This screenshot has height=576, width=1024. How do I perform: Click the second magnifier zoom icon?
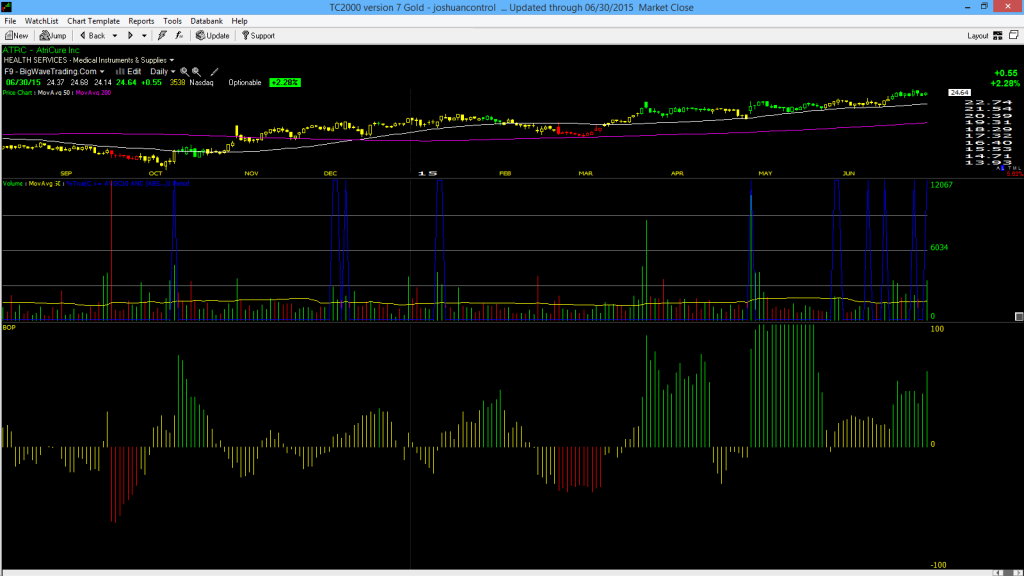[196, 72]
